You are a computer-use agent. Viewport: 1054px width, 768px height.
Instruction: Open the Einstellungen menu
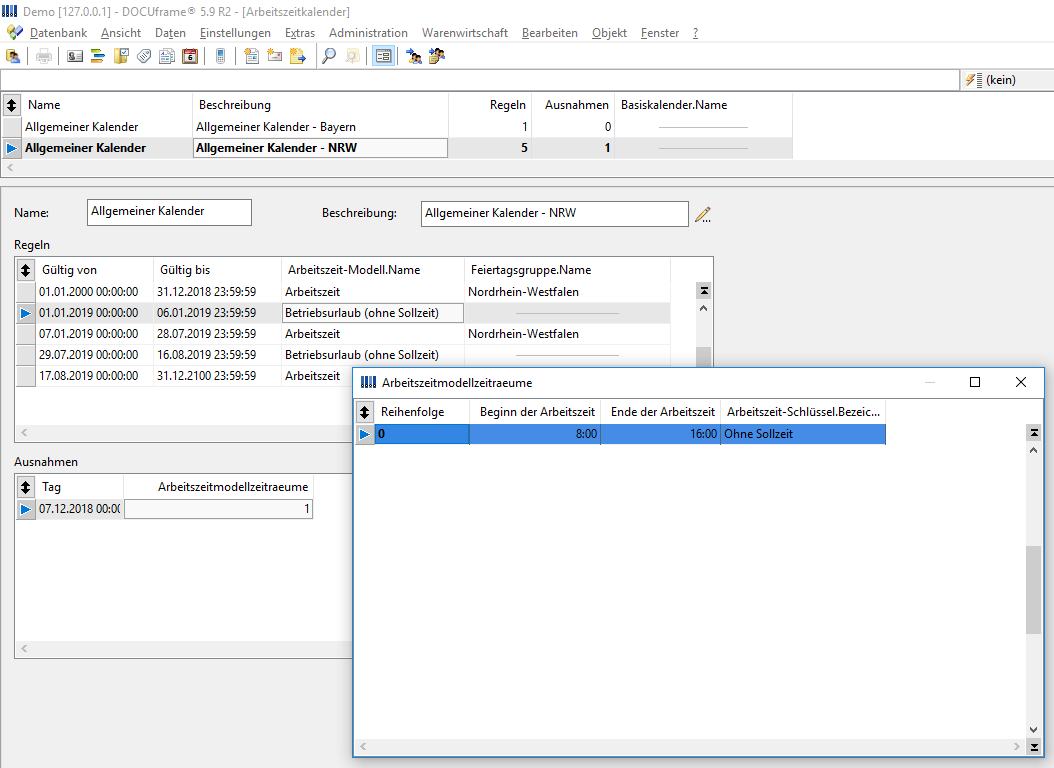pyautogui.click(x=235, y=33)
